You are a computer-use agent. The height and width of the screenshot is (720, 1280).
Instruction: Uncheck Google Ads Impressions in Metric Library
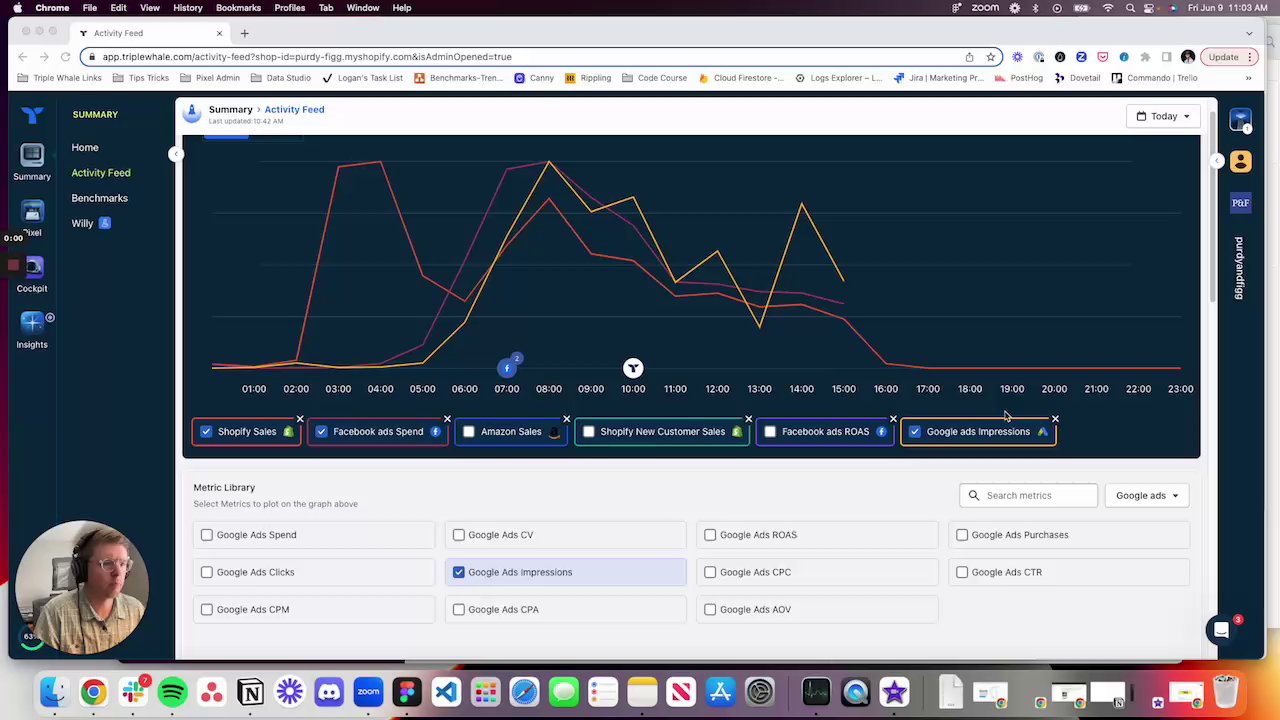459,572
